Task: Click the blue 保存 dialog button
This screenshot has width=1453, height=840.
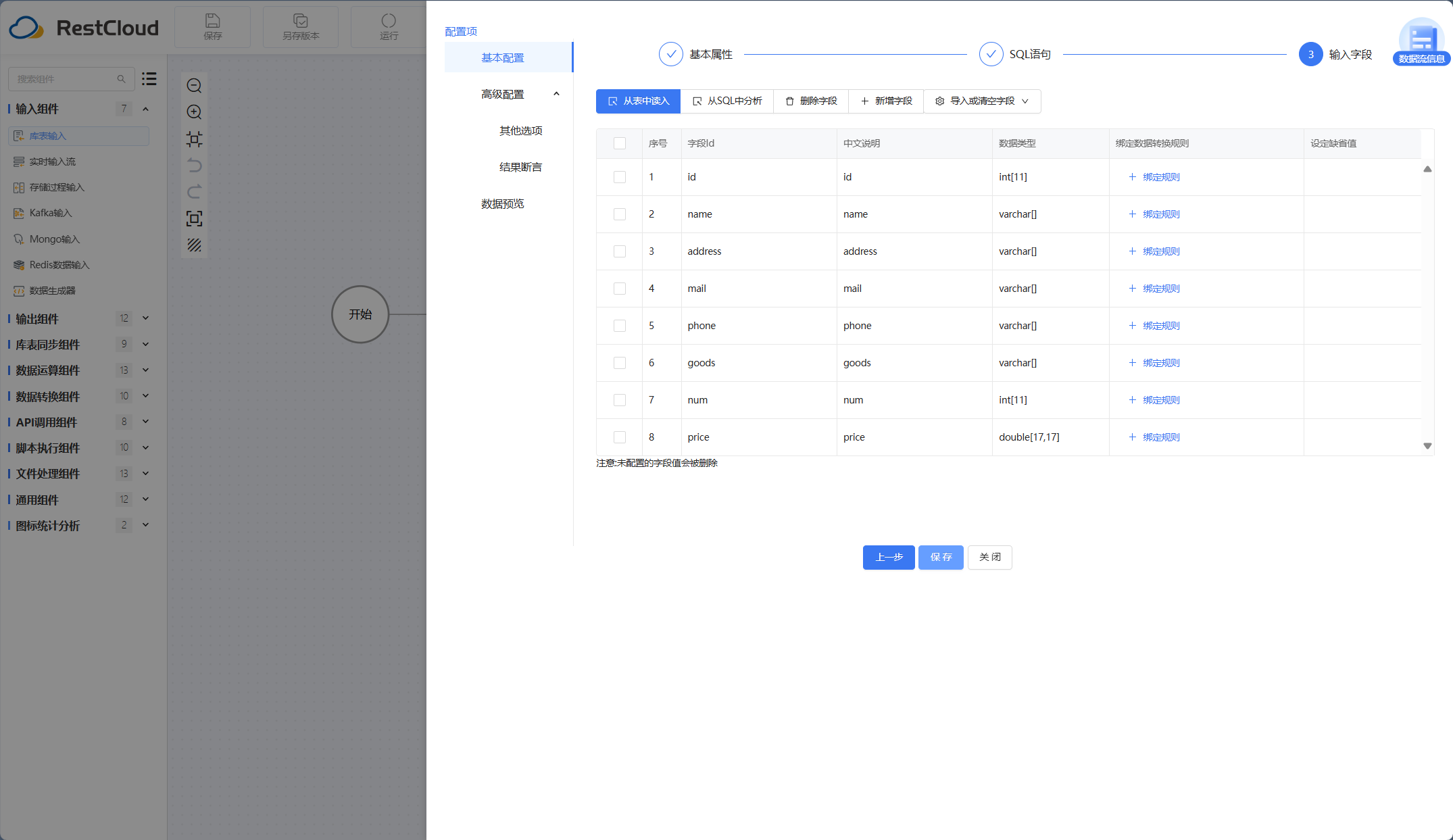Action: point(941,558)
